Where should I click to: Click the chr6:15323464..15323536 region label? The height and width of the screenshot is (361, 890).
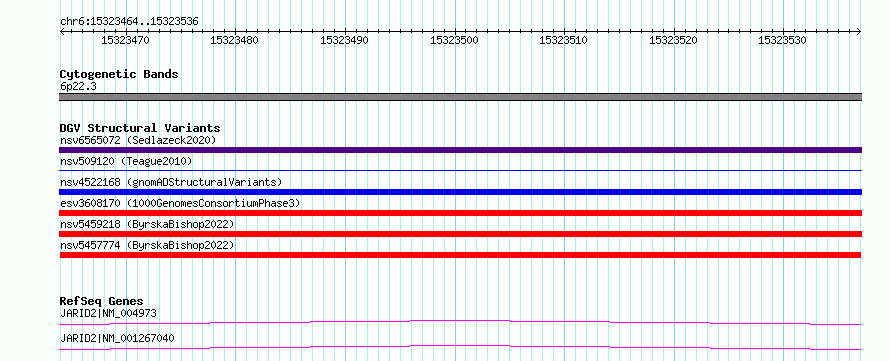pos(129,22)
